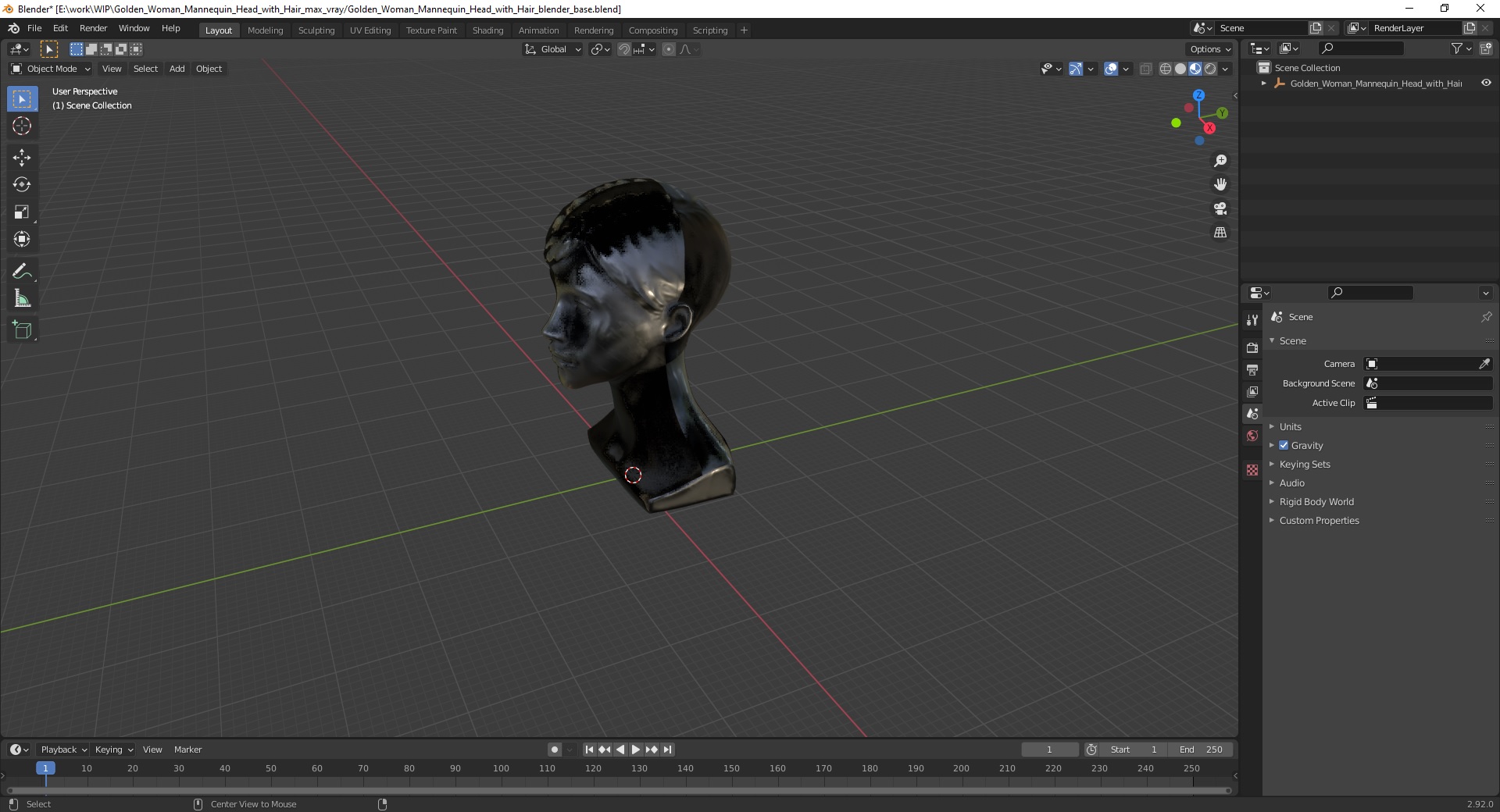Select the Move tool
Image resolution: width=1500 pixels, height=812 pixels.
click(x=22, y=158)
